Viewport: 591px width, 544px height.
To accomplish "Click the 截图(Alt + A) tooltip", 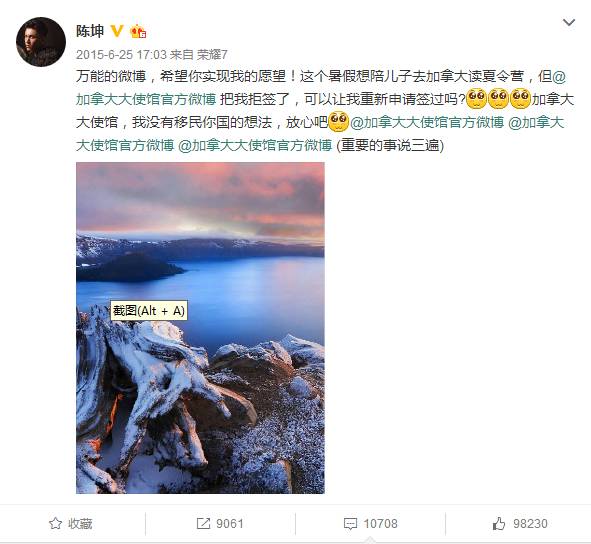I will 149,311.
